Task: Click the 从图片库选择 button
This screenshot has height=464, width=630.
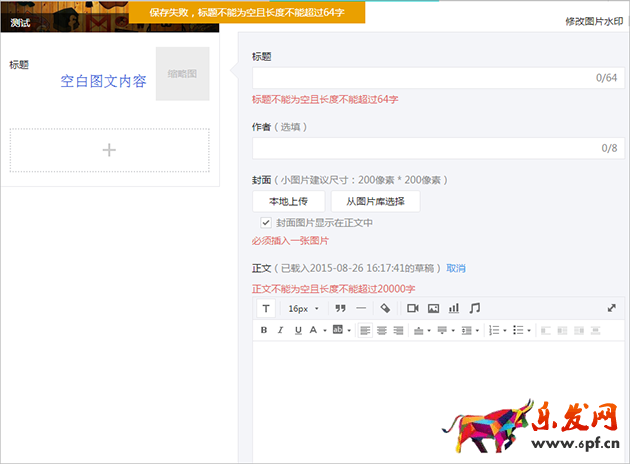Action: [x=375, y=200]
